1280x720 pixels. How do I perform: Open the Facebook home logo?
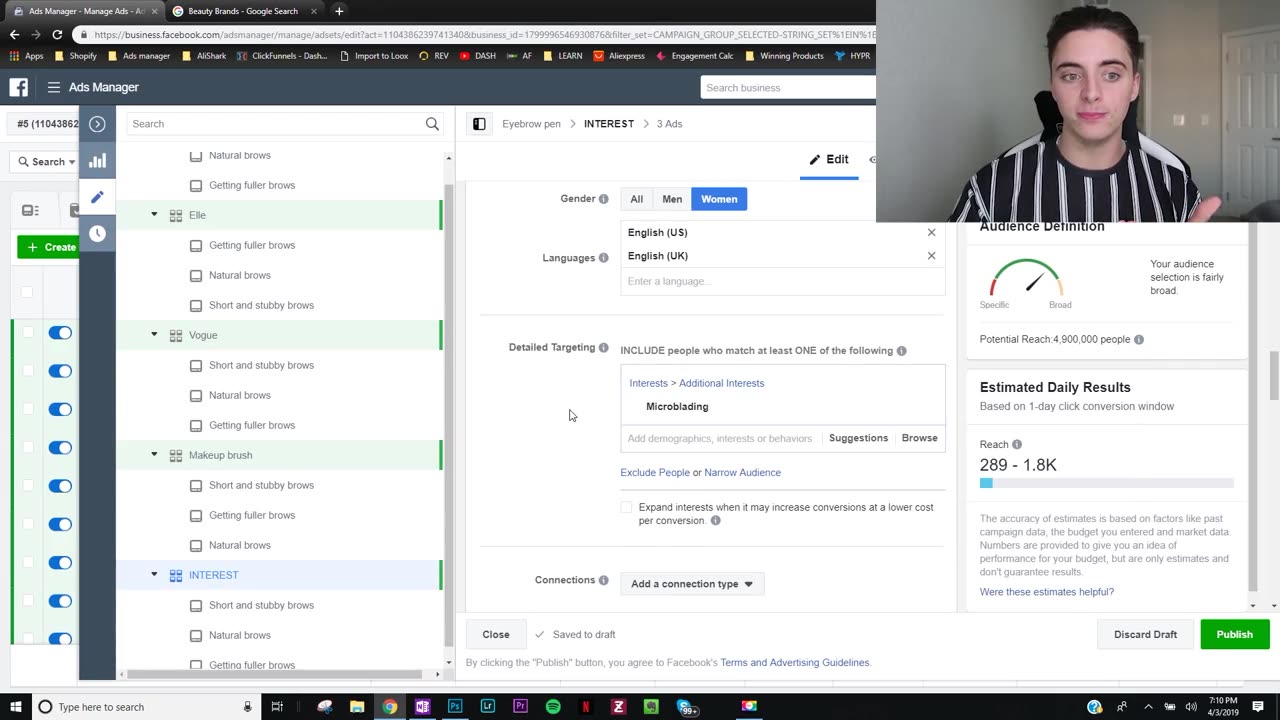[x=19, y=87]
